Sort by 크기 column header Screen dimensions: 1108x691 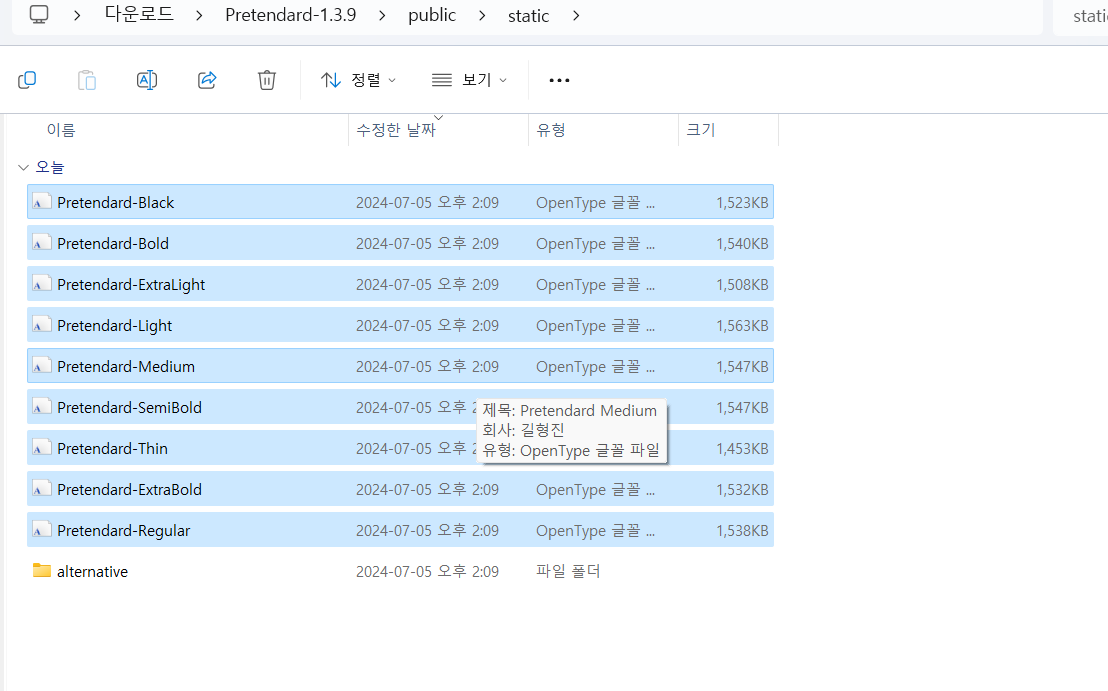[x=700, y=130]
